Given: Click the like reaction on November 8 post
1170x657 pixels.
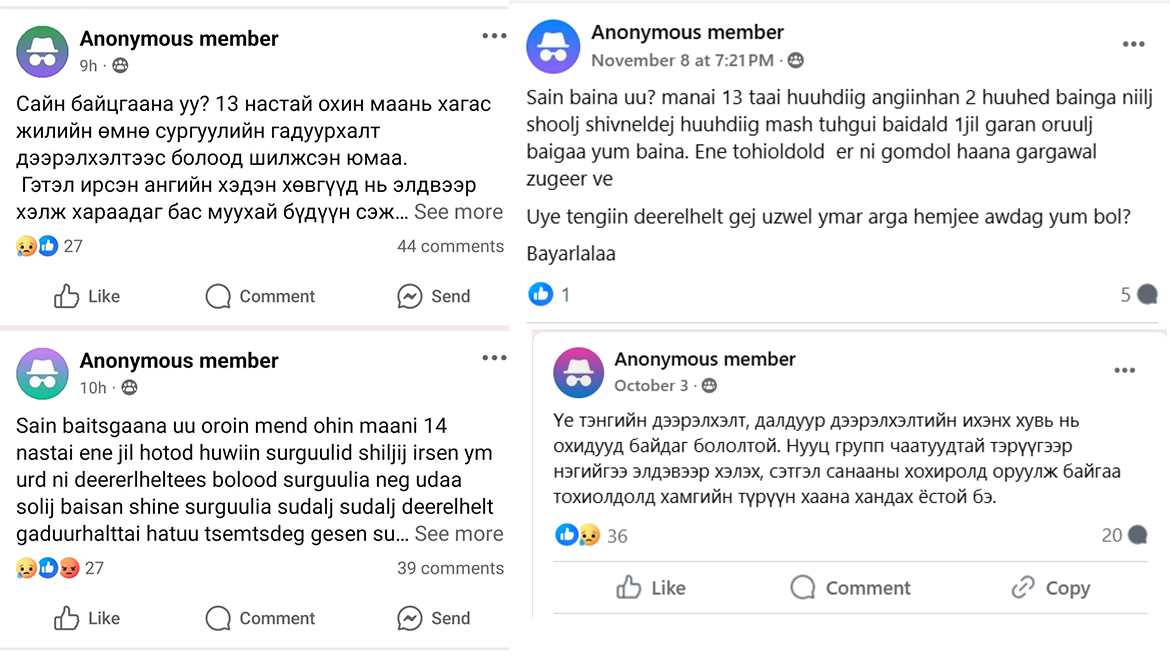Looking at the screenshot, I should (540, 294).
